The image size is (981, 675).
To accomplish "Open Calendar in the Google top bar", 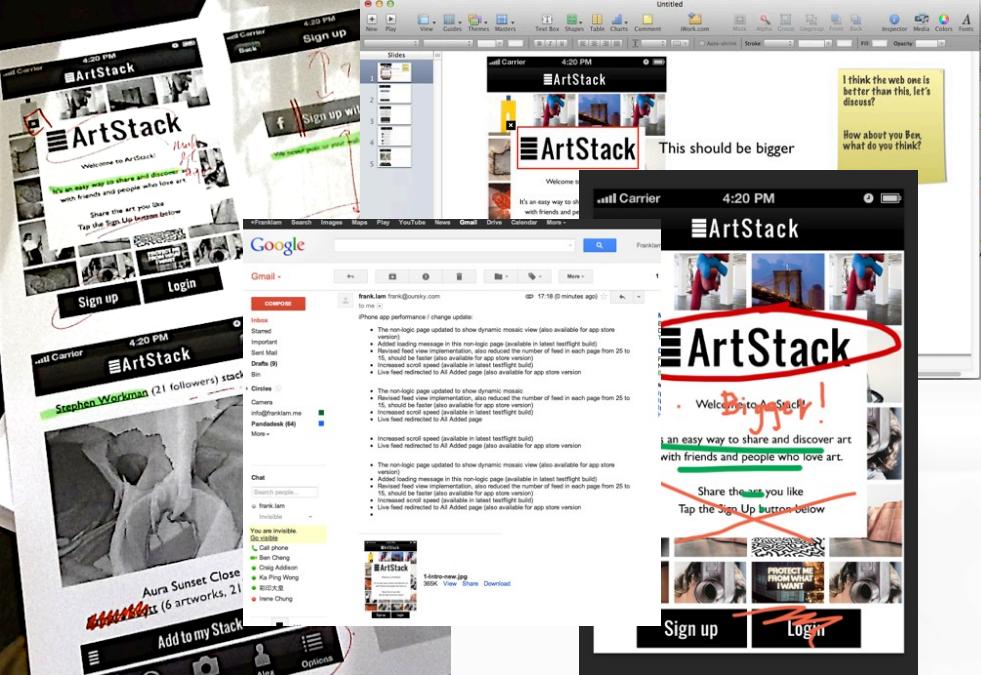I will pyautogui.click(x=524, y=223).
